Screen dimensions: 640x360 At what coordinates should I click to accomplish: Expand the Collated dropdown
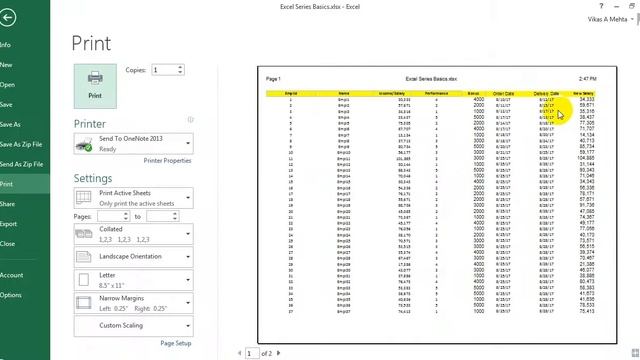coord(133,234)
